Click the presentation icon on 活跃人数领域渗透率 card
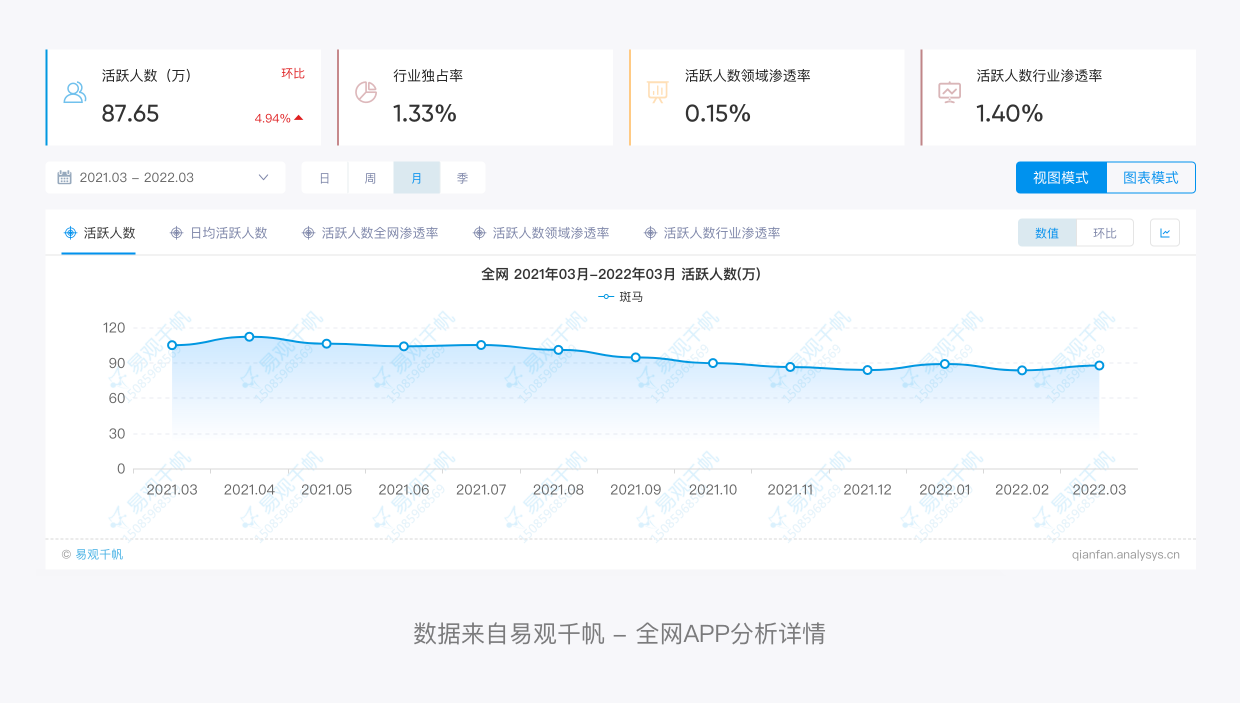 pyautogui.click(x=656, y=92)
